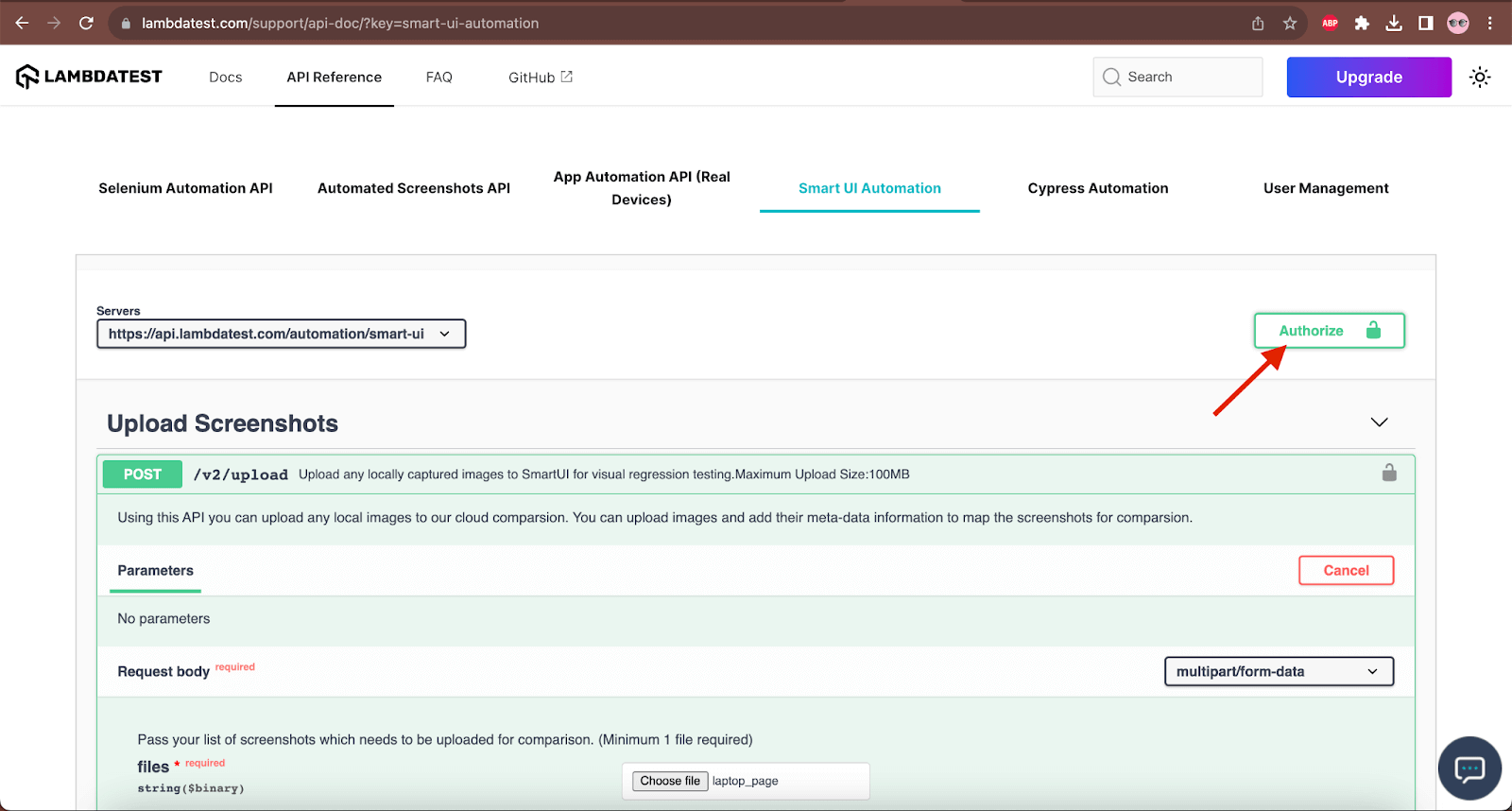The width and height of the screenshot is (1512, 811).
Task: Click the browser back arrow
Action: click(22, 23)
